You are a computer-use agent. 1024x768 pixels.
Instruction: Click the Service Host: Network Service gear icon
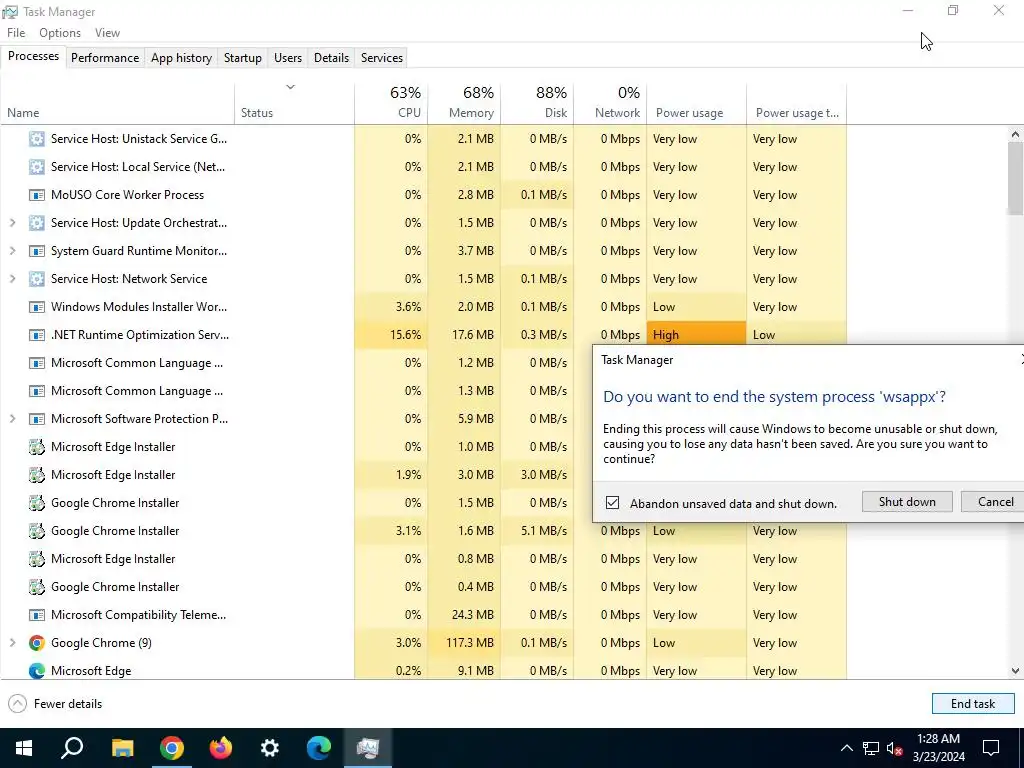coord(37,279)
